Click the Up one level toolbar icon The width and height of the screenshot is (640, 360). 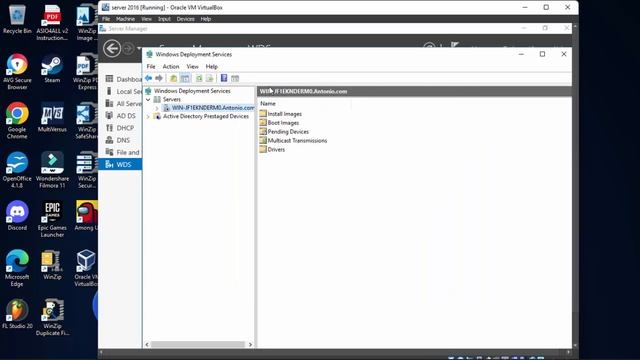point(173,78)
